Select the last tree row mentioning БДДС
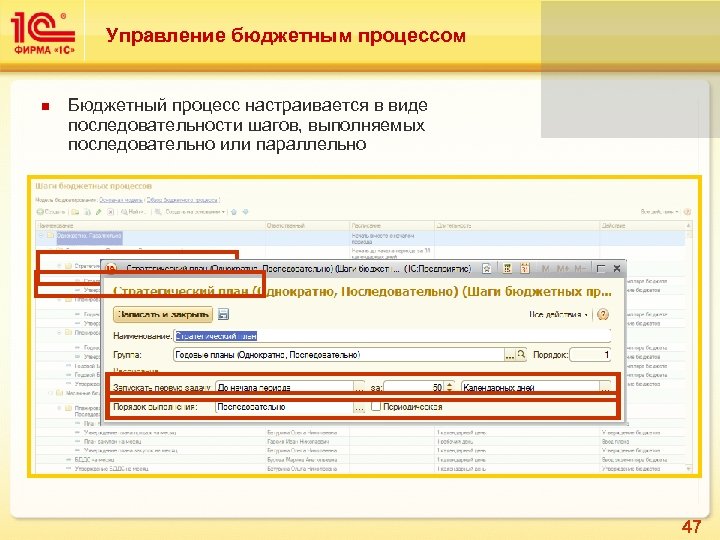Viewport: 720px width, 540px height. pyautogui.click(x=360, y=469)
